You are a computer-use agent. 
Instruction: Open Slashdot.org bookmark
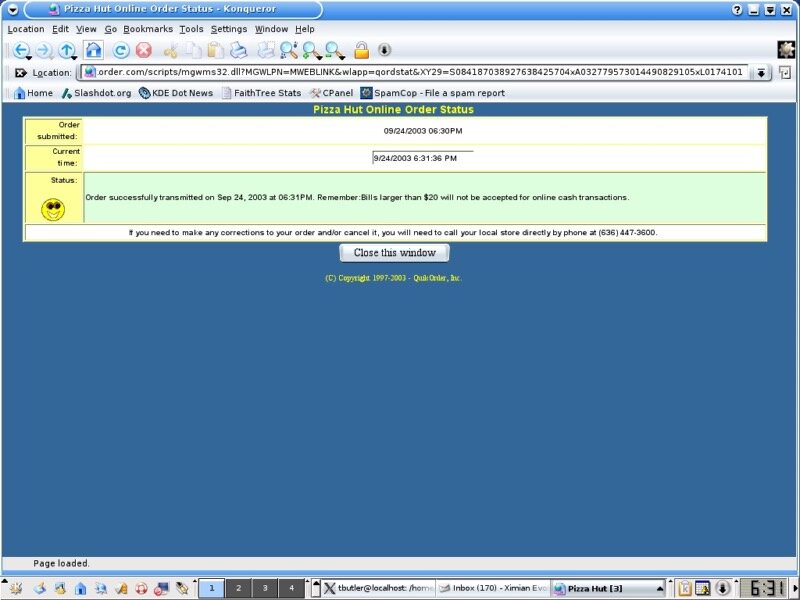click(96, 93)
